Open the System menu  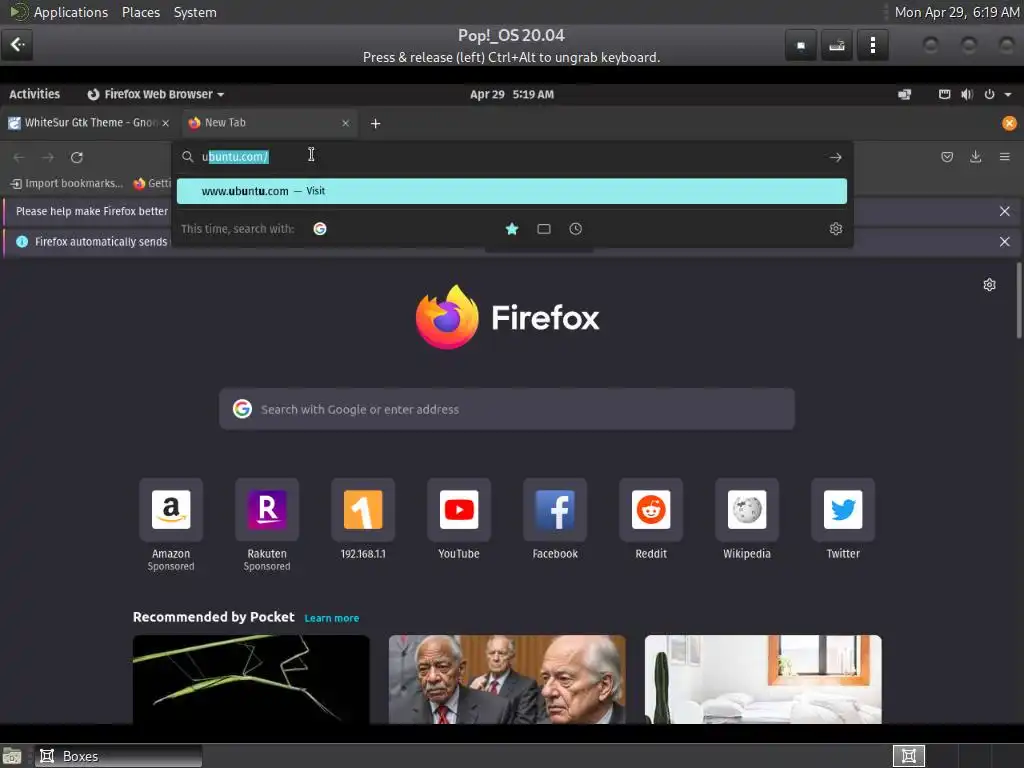pos(195,12)
